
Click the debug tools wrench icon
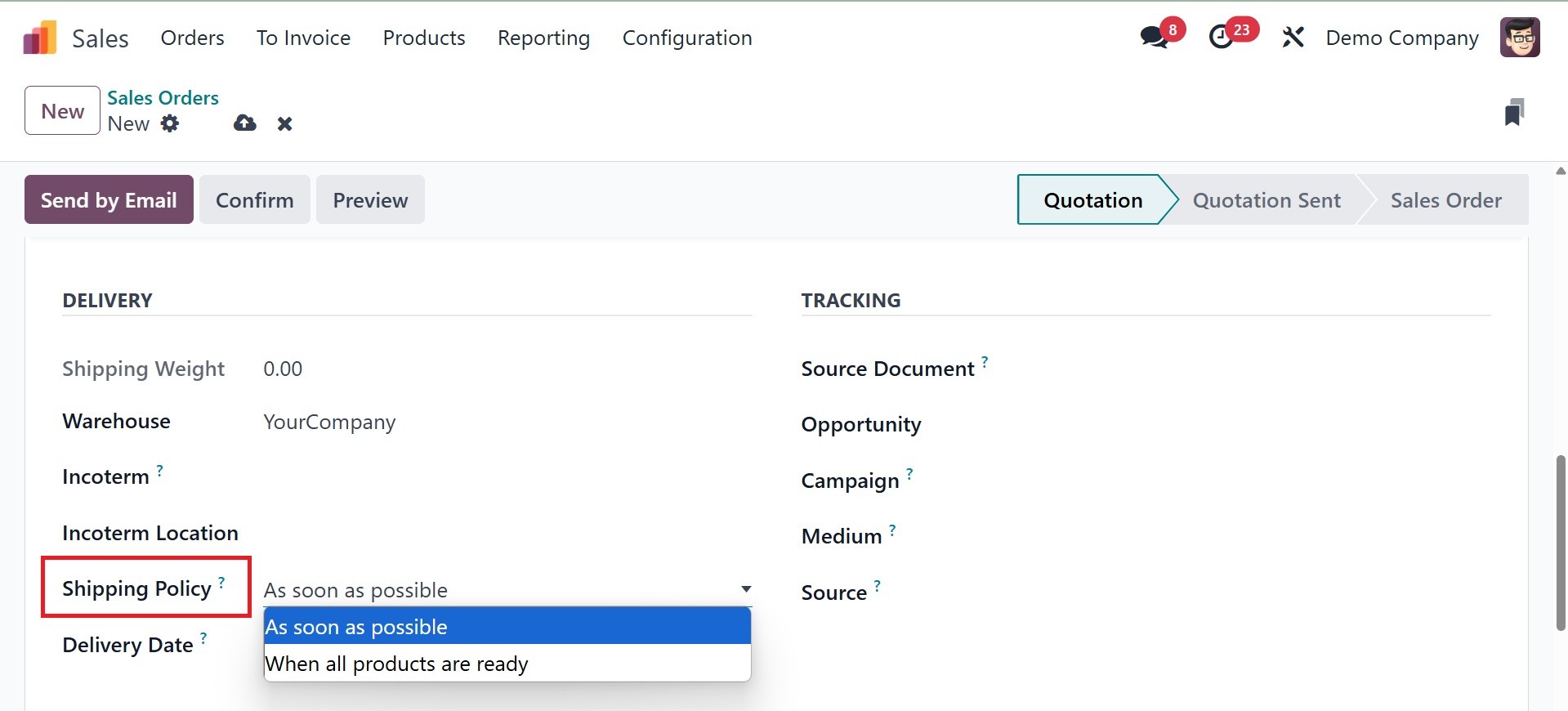(1293, 38)
